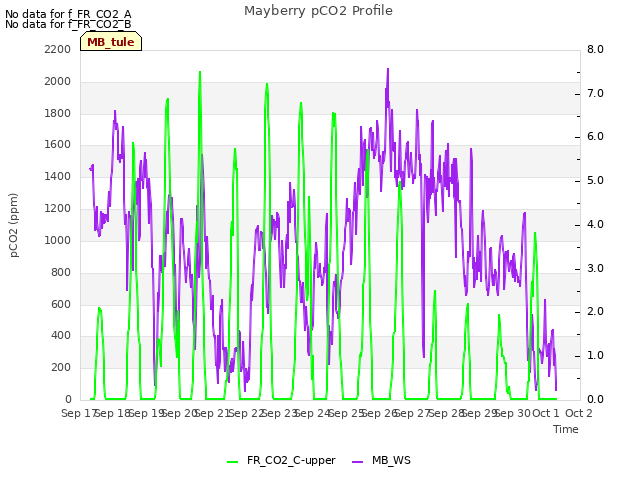The width and height of the screenshot is (640, 480).
Task: Click the green FR_CO2_C-upper legend swatch
Action: (x=232, y=462)
